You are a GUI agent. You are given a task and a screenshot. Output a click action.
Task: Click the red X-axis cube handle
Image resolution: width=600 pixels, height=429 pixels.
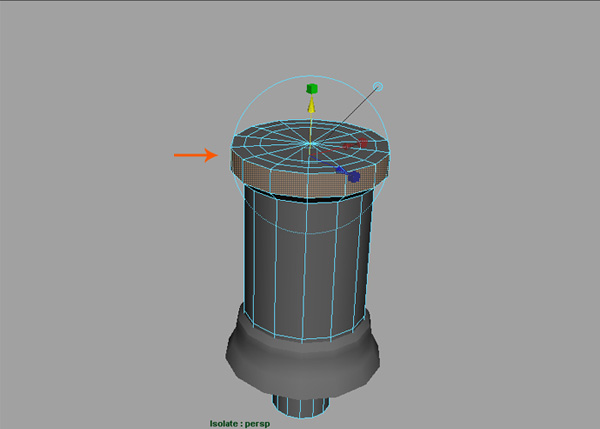coord(364,144)
